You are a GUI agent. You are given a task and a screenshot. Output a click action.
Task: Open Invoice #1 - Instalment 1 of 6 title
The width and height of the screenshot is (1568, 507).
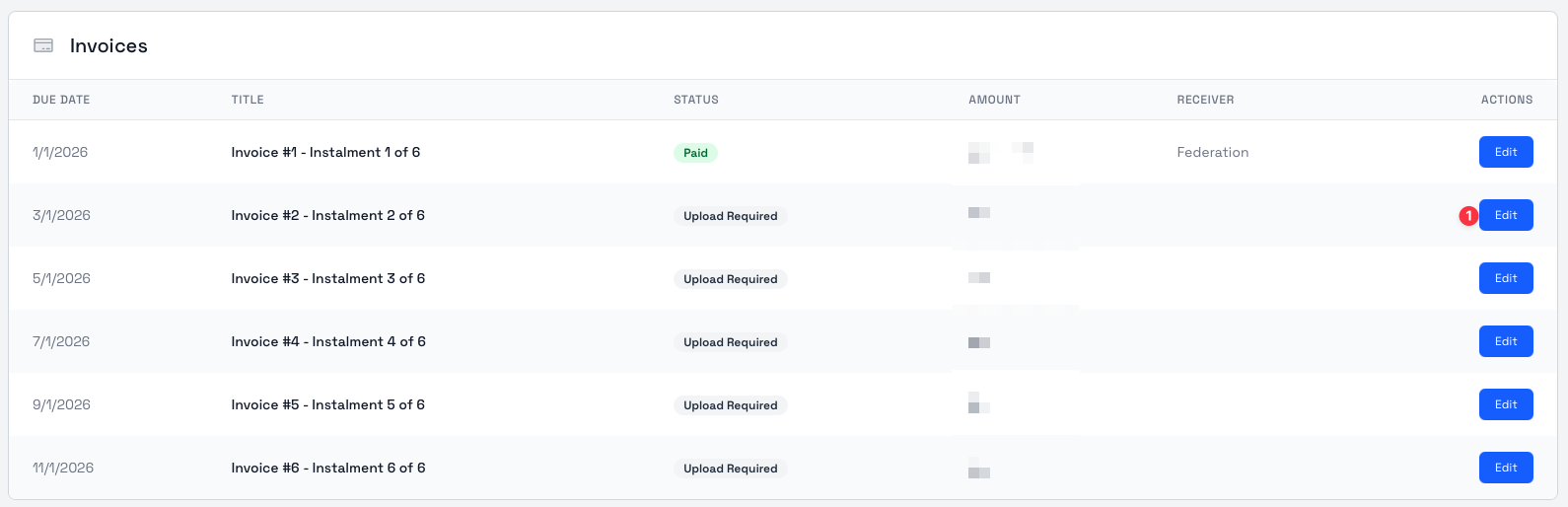[x=325, y=152]
